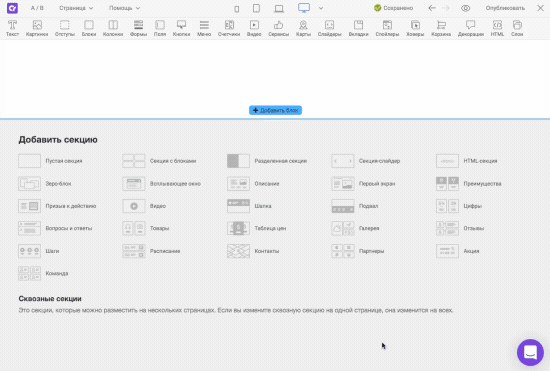The image size is (550, 371).
Task: Switch to desktop monitor viewport
Action: pos(304,8)
